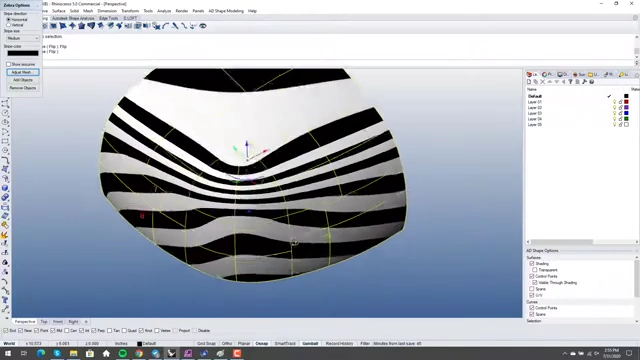This screenshot has height=360, width=640.
Task: Select Vertical stripe direction radio button
Action: tap(8, 25)
